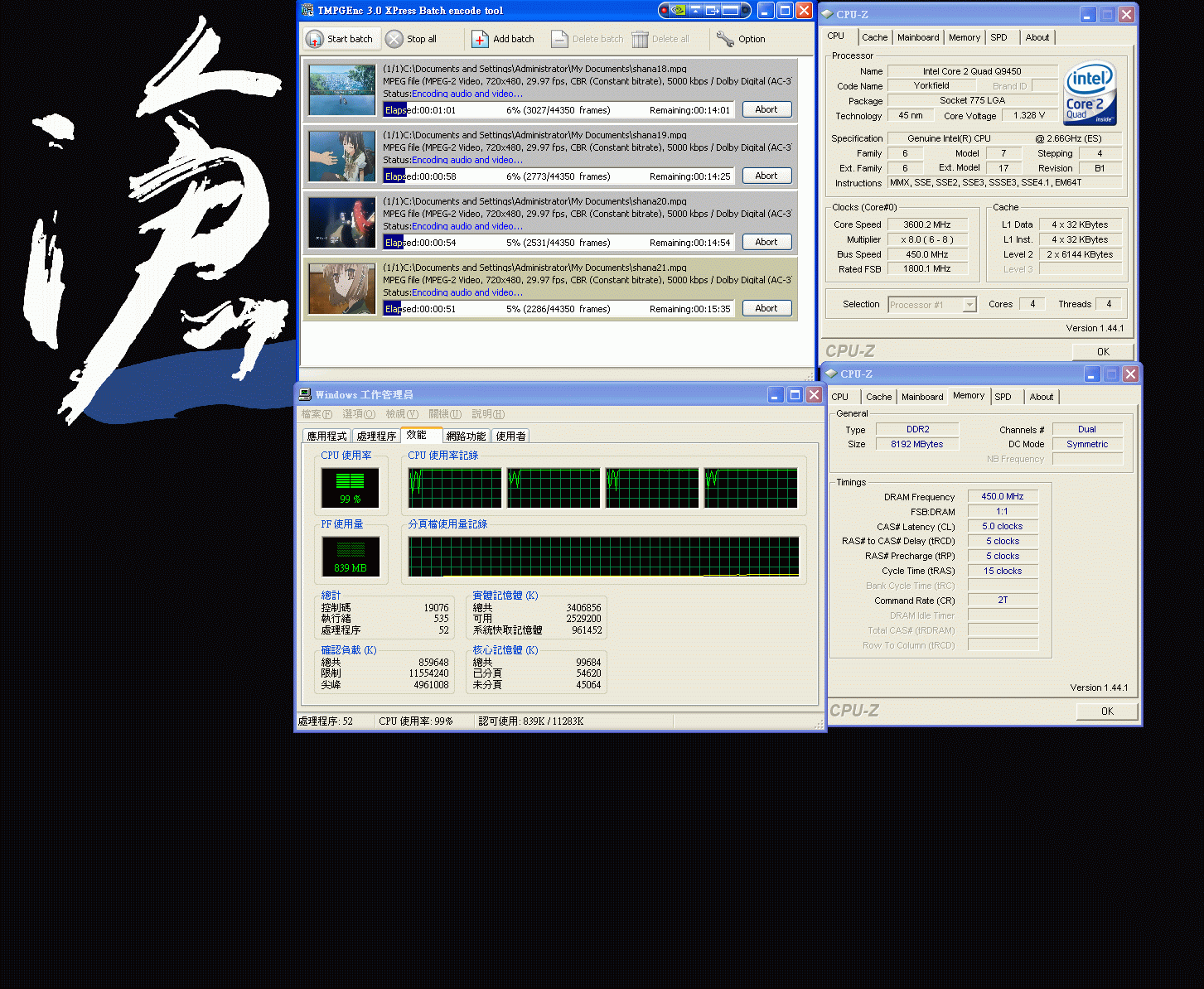Click the 1.328 V core voltage value
The image size is (1204, 989).
[1029, 115]
